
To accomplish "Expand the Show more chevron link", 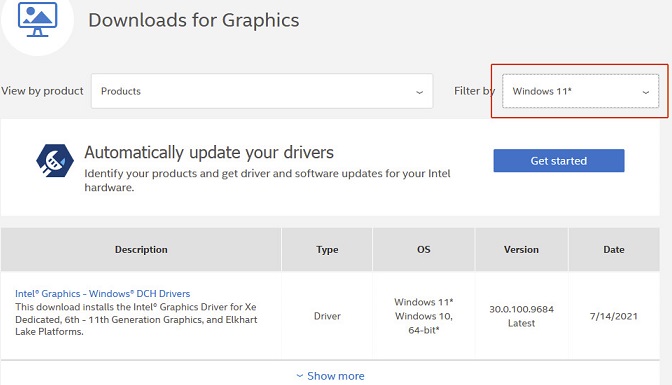I will (330, 376).
